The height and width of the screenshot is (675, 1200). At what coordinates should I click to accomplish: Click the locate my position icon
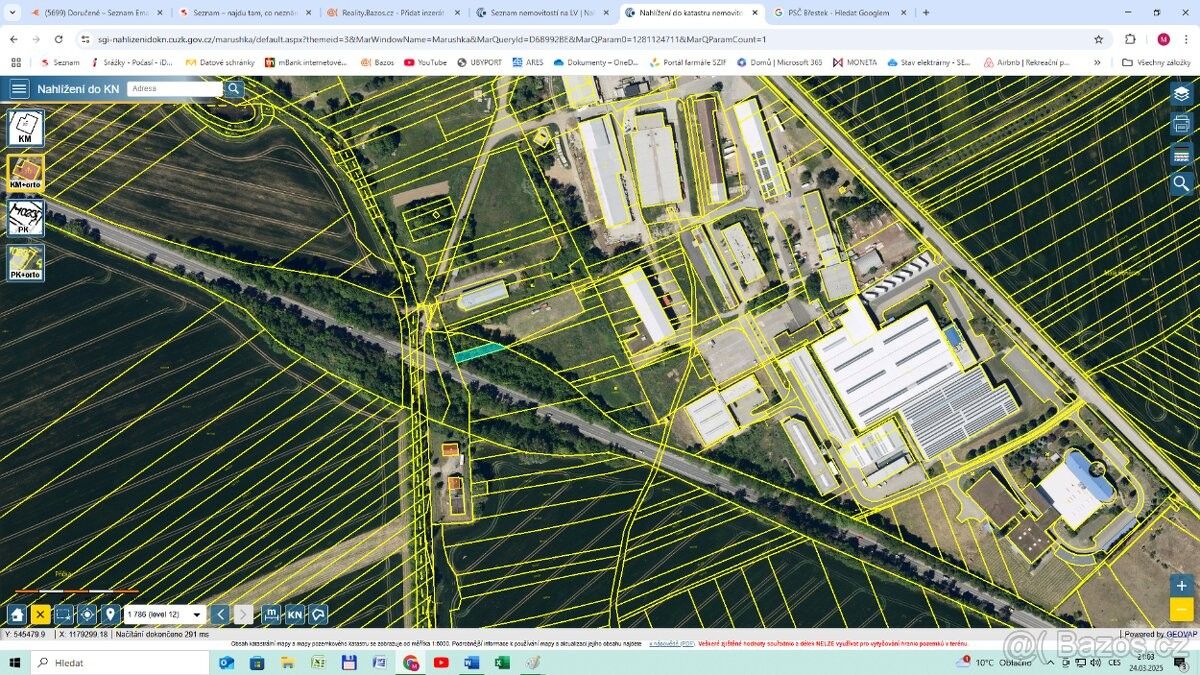point(87,614)
